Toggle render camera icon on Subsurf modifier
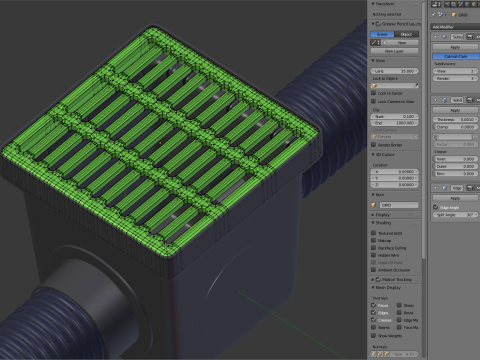The image size is (480, 360). point(470,37)
